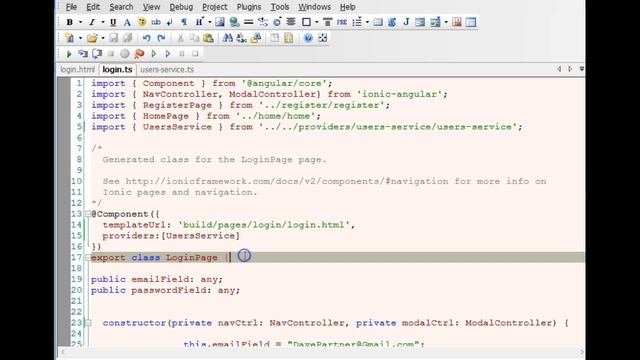
Task: Open Find in Files icon
Action: [256, 38]
